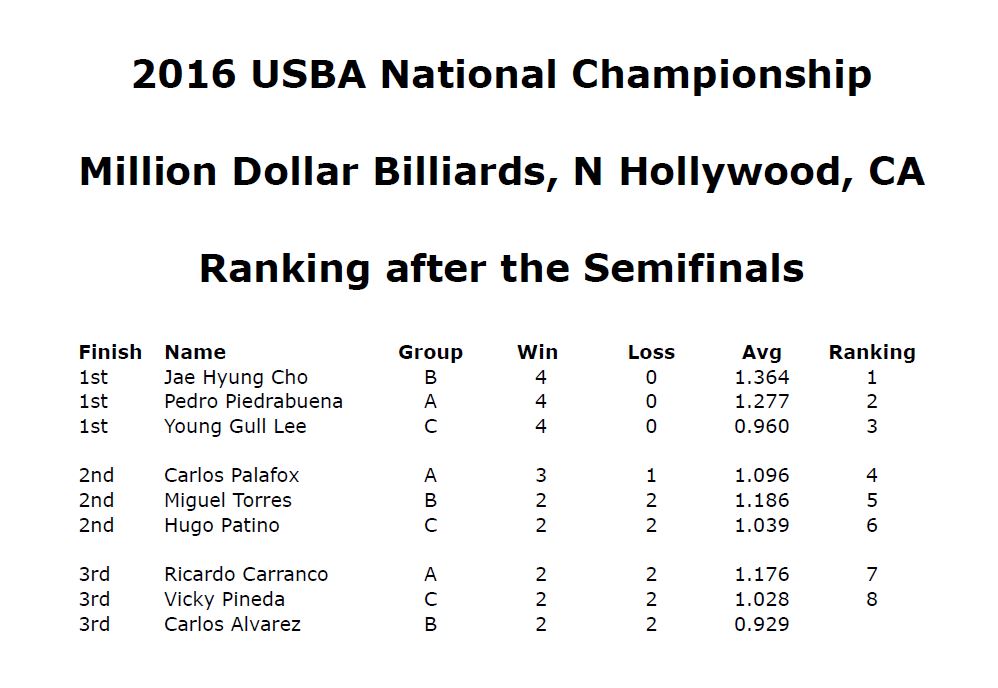Click the 'Name' column header

(x=195, y=352)
